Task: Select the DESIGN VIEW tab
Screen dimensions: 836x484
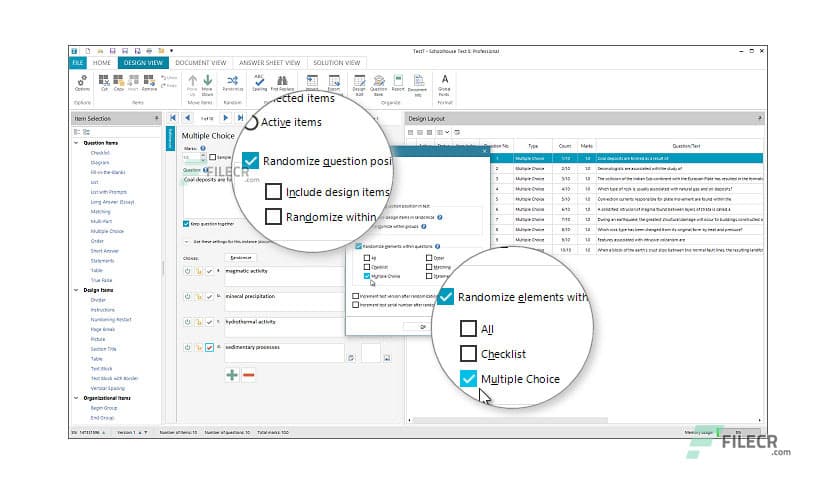Action: tap(143, 63)
